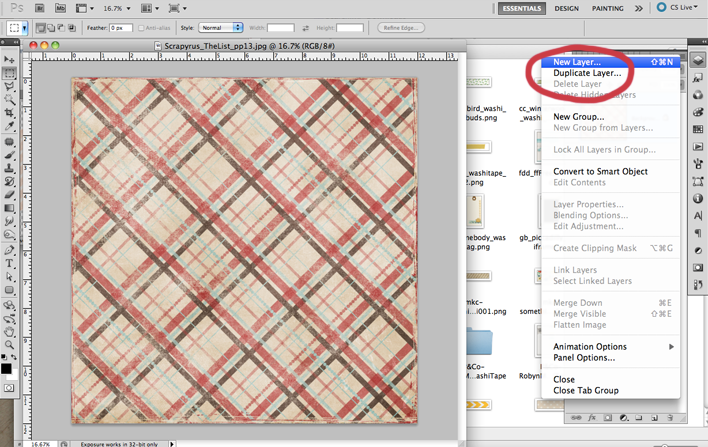Select the Spot Healing Brush tool
The image size is (708, 447).
click(9, 142)
